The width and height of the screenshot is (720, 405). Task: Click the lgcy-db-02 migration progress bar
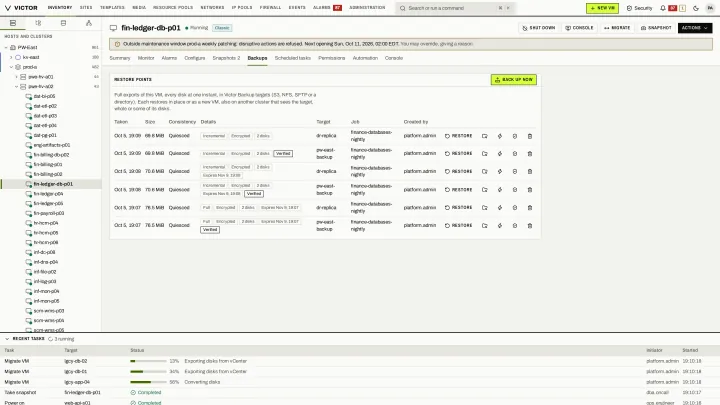(x=148, y=361)
